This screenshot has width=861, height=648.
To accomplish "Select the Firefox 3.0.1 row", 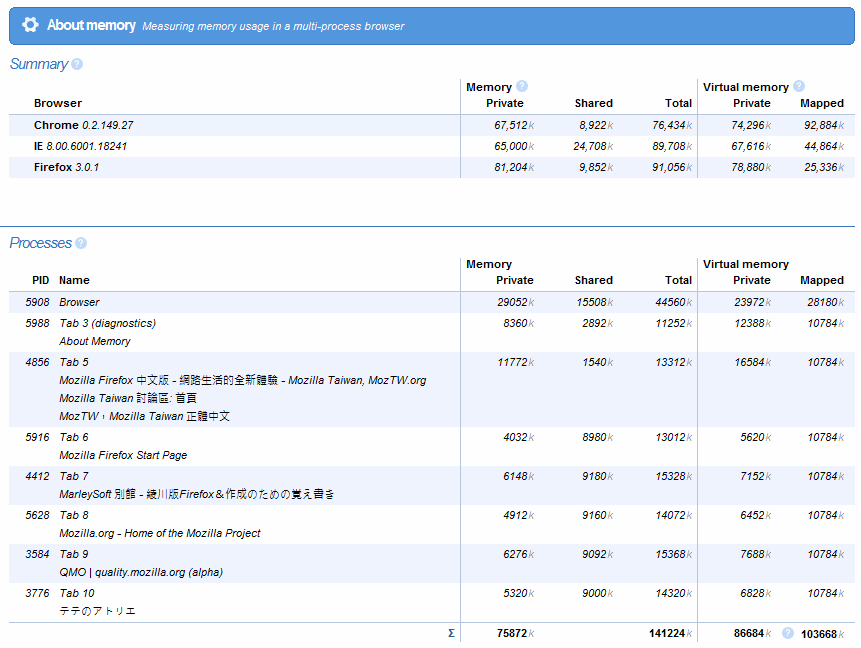I will tap(66, 167).
